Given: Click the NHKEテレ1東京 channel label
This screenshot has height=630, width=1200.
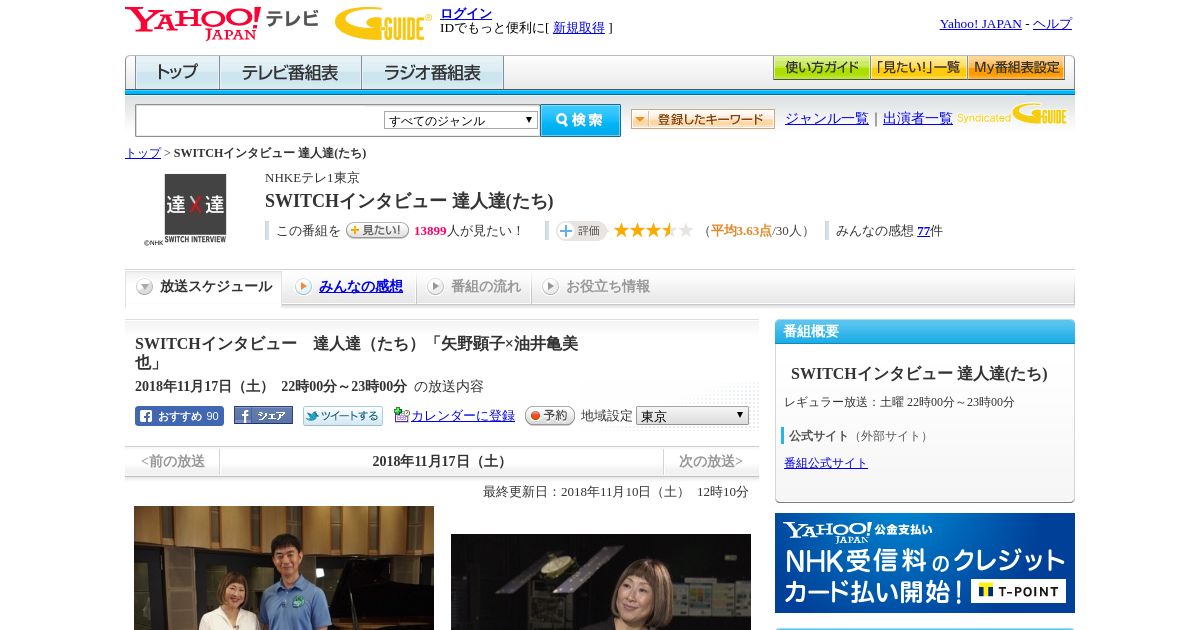Looking at the screenshot, I should coord(312,178).
